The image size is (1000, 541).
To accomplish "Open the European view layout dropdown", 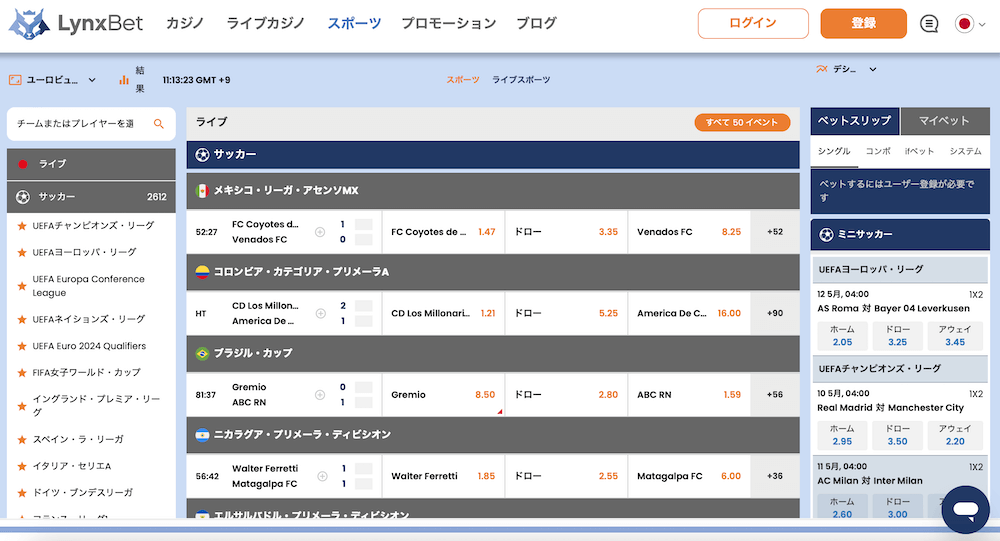I will pyautogui.click(x=52, y=80).
